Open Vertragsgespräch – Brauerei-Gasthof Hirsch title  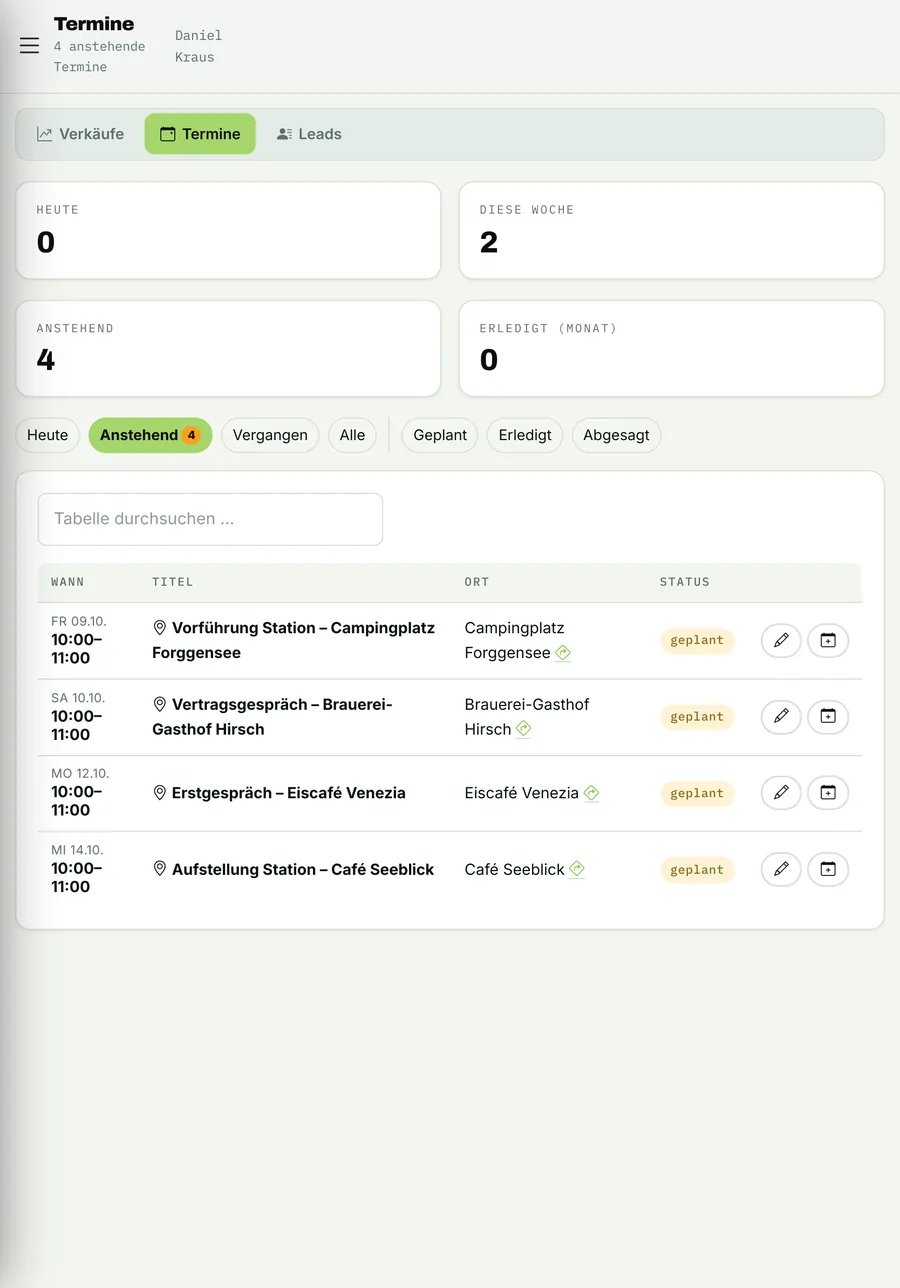tap(272, 717)
